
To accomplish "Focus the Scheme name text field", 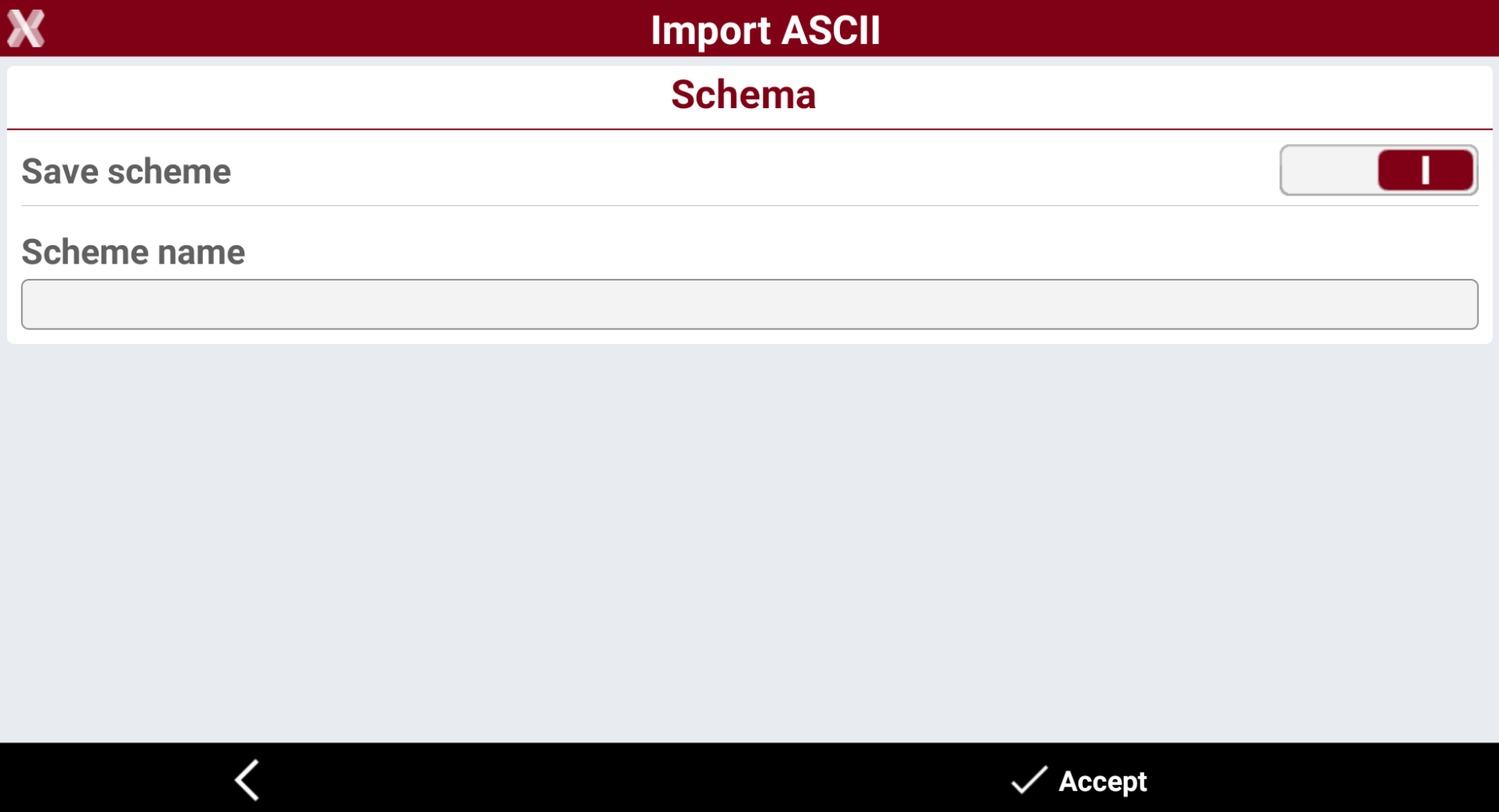I will 749,304.
